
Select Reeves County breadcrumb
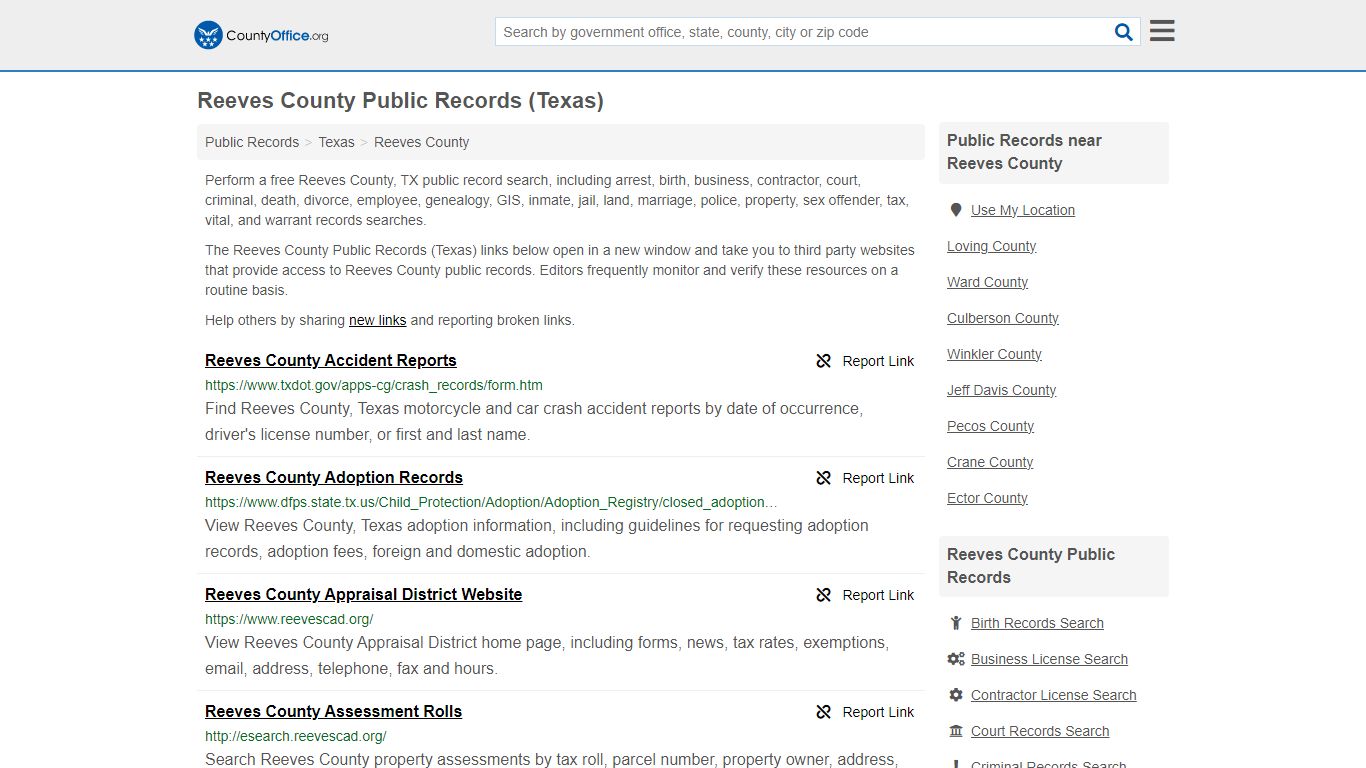(421, 142)
